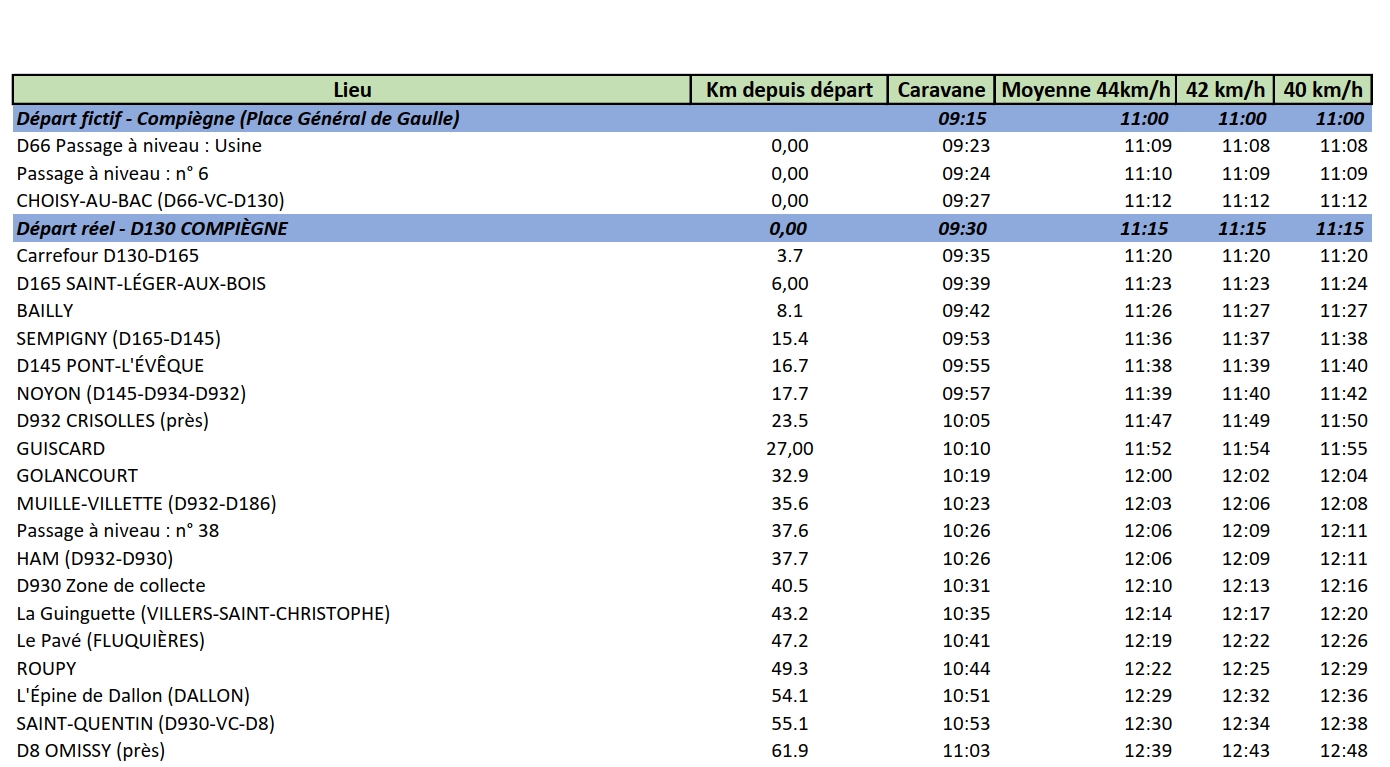
Task: Click the 'Lieu' column header
Action: click(x=352, y=90)
